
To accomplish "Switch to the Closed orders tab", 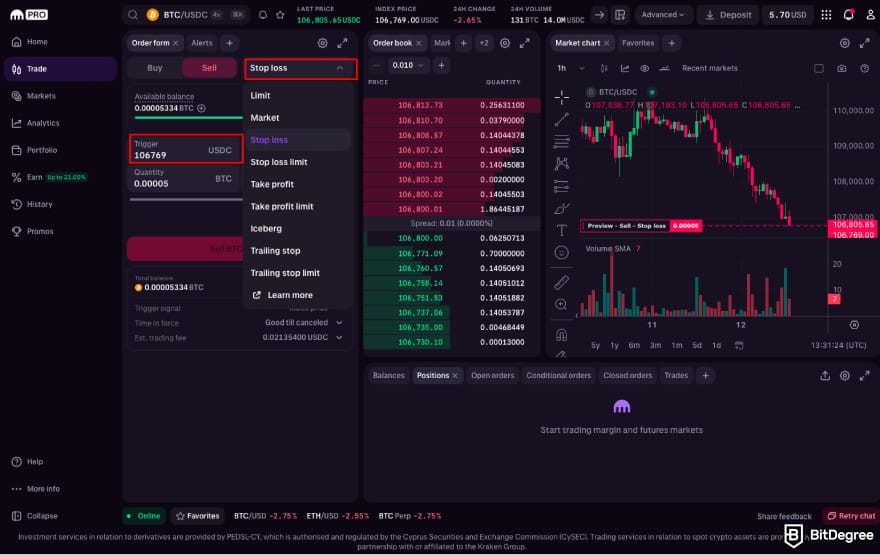I will (x=627, y=375).
